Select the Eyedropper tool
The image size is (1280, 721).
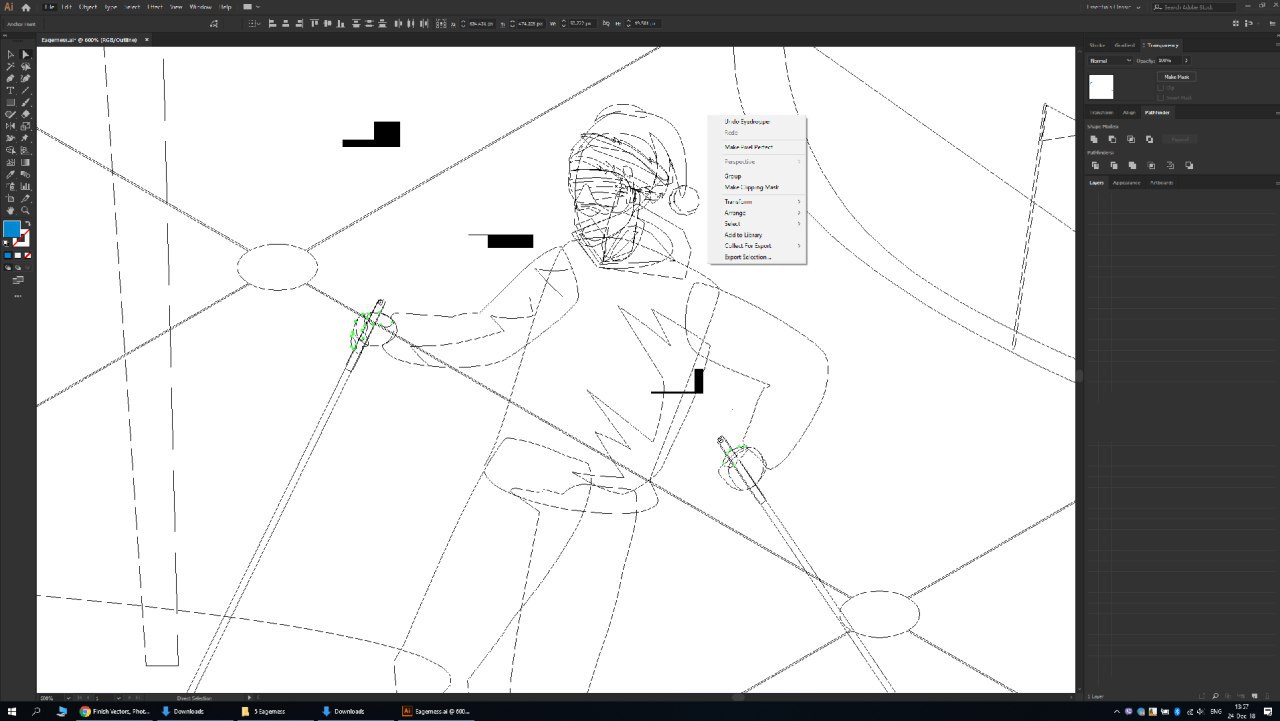tap(10, 174)
